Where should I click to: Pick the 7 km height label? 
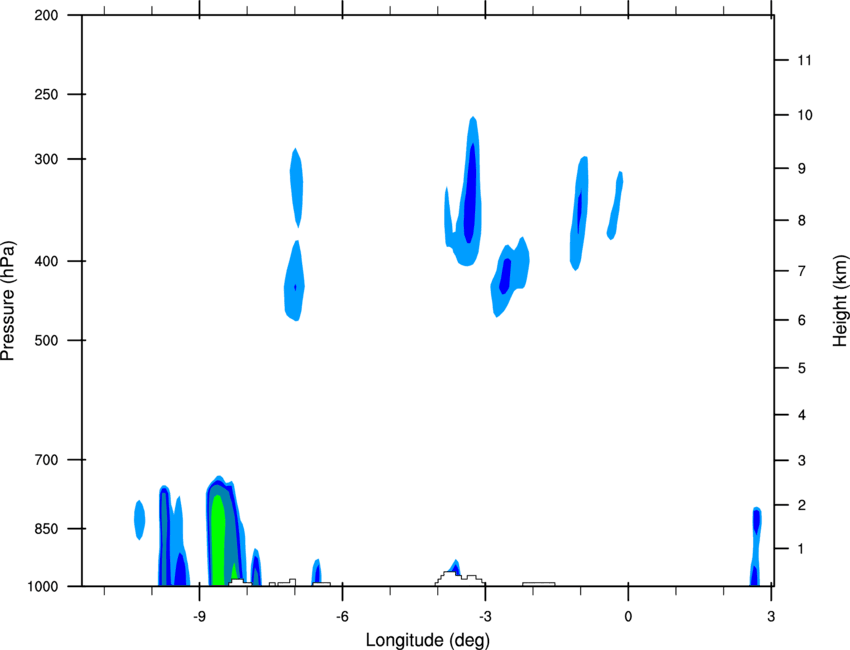pos(802,271)
